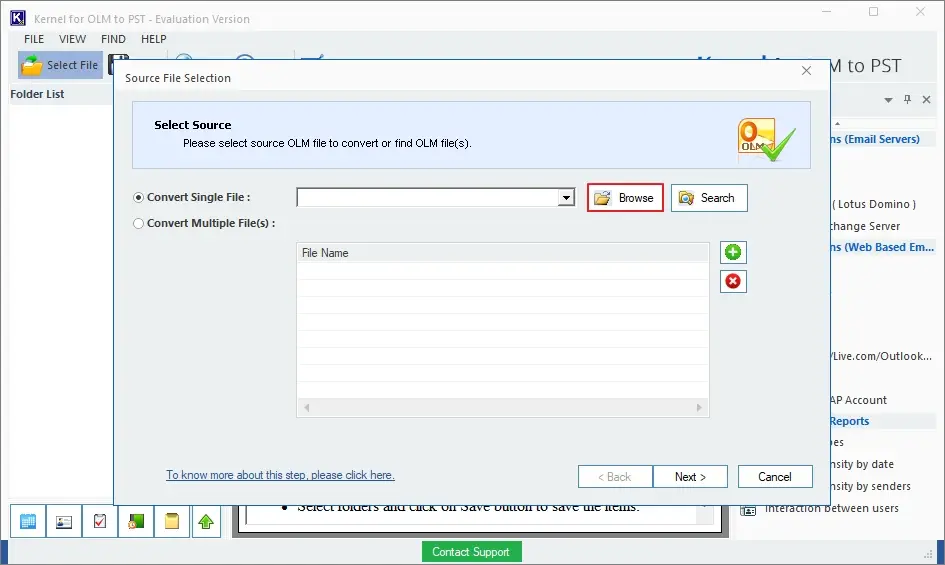This screenshot has width=945, height=565.
Task: Click the Select File toolbar button
Action: 60,65
